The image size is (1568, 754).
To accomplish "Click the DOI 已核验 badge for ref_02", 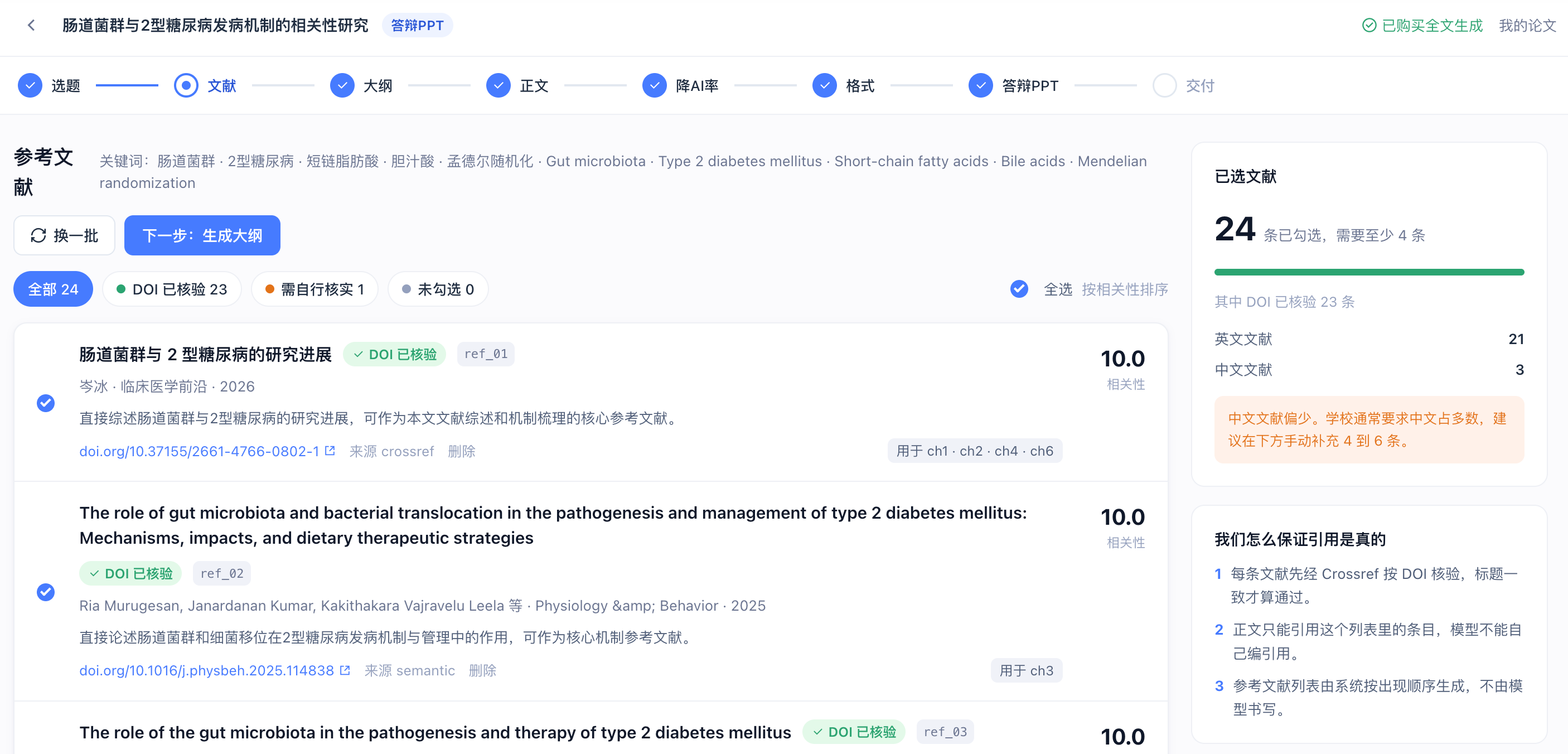I will (130, 573).
